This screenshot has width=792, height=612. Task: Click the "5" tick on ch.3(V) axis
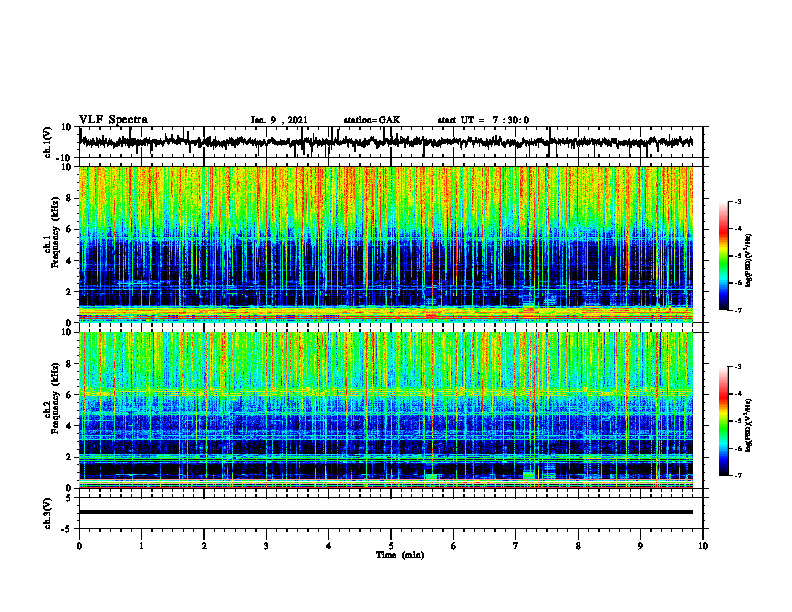69,498
